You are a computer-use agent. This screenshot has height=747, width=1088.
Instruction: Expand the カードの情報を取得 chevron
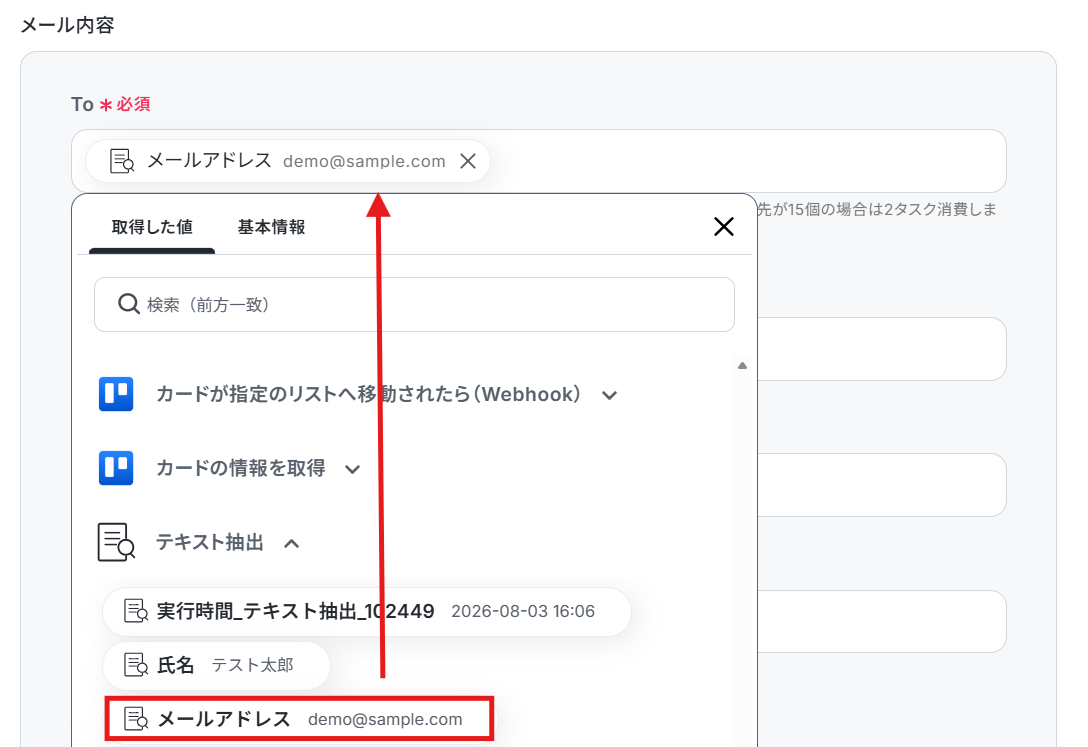point(352,470)
